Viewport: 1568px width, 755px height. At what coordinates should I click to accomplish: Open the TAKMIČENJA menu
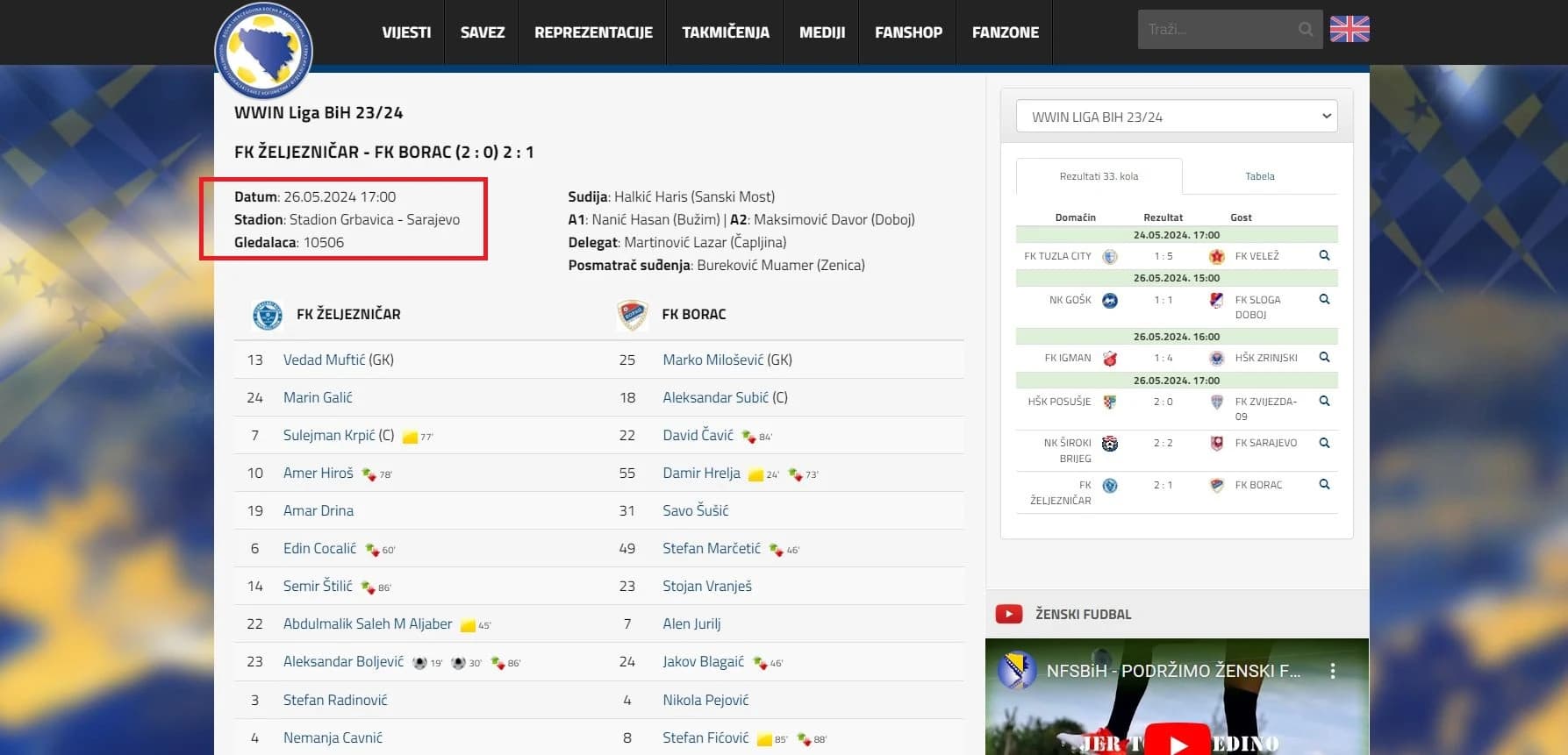point(726,32)
